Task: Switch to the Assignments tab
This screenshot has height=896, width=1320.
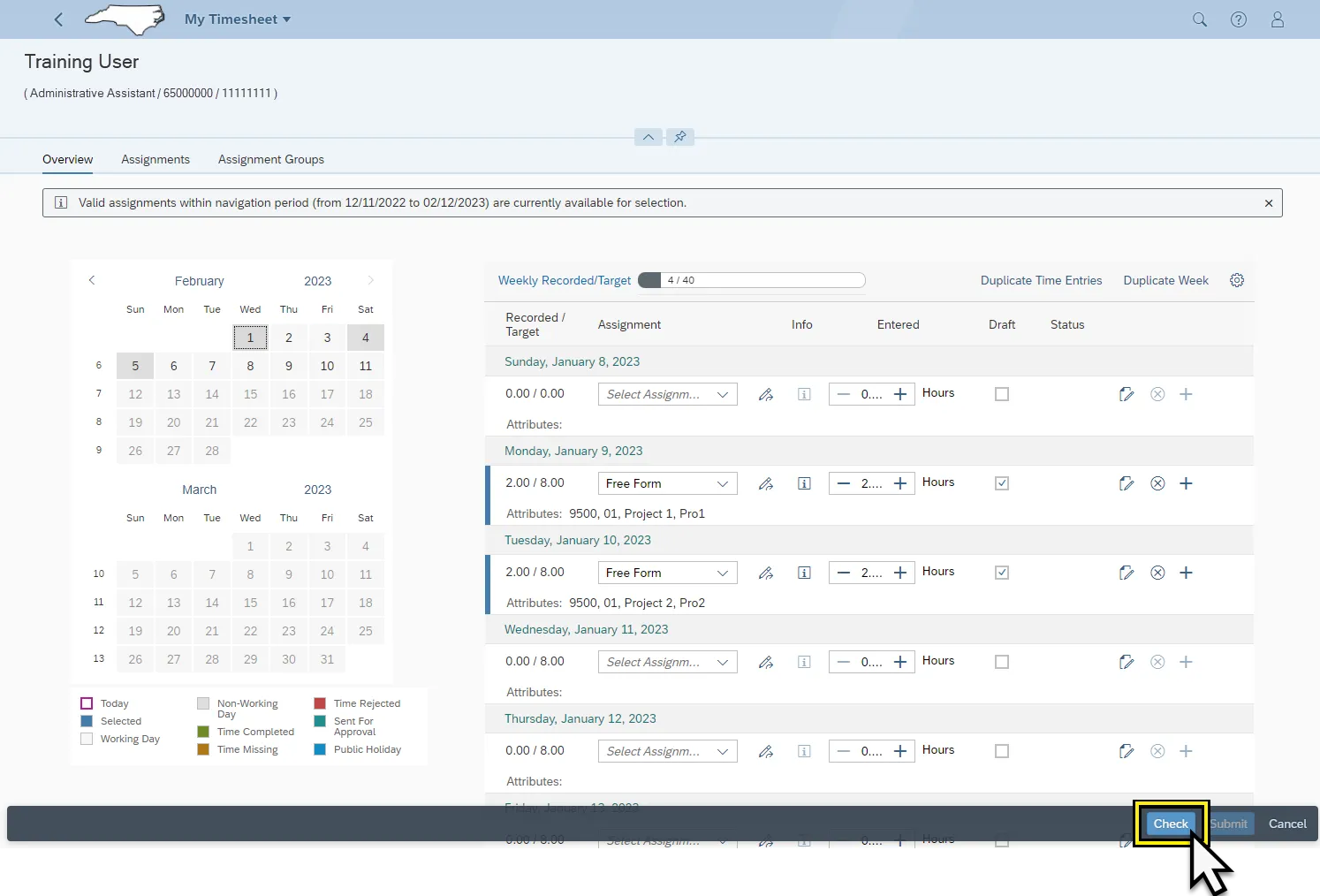Action: [x=156, y=159]
